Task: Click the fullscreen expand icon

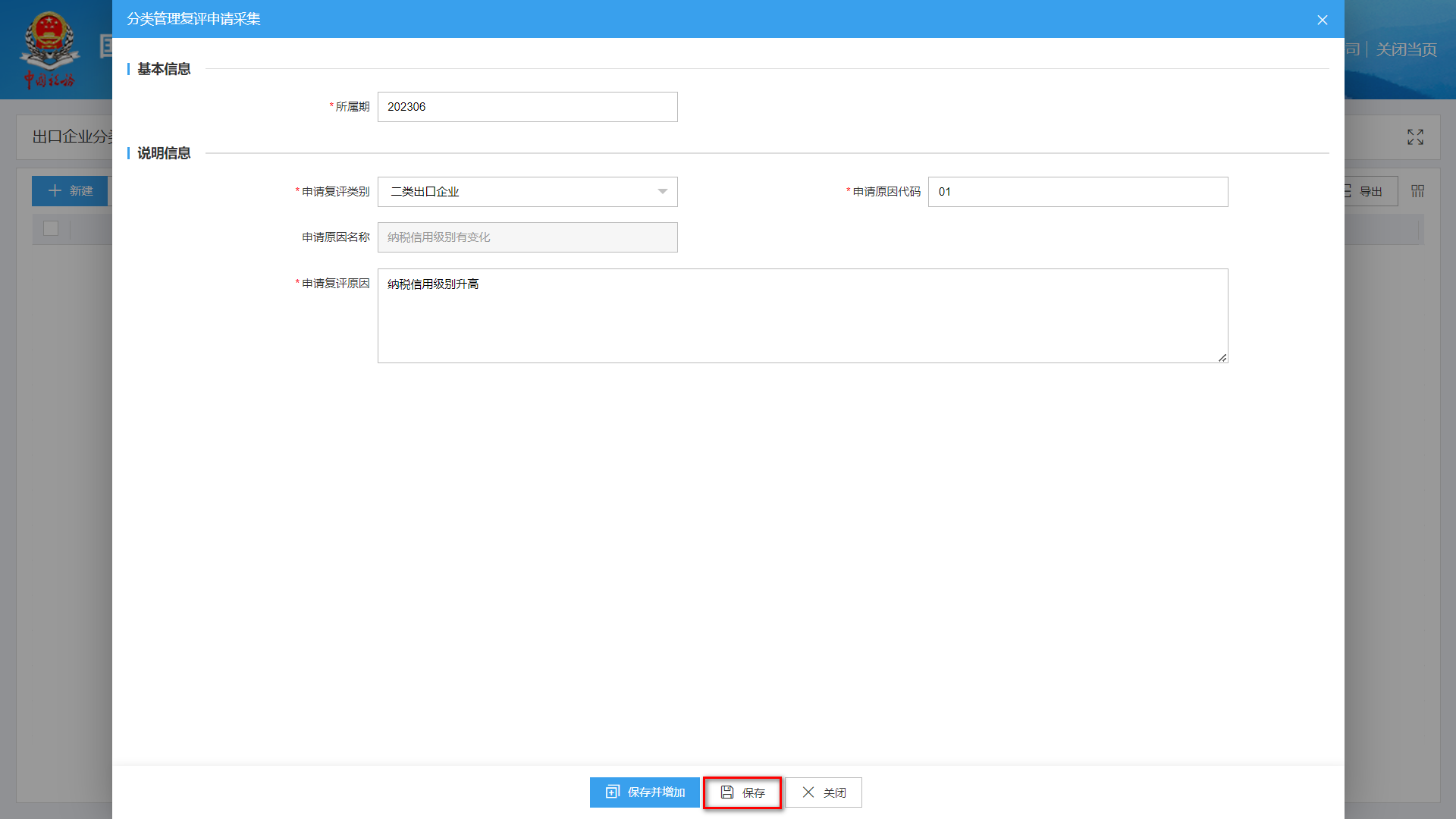Action: point(1415,137)
